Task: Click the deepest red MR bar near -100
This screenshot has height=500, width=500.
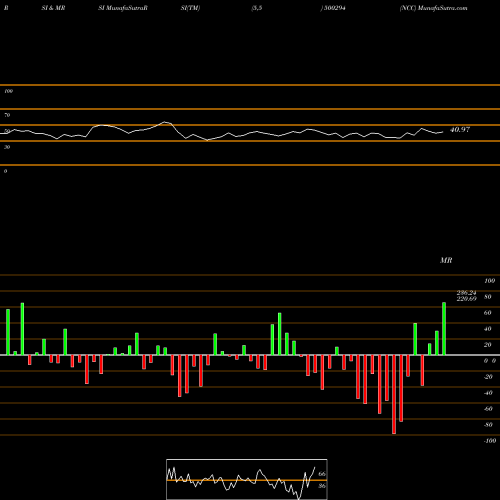Action: 394,394
